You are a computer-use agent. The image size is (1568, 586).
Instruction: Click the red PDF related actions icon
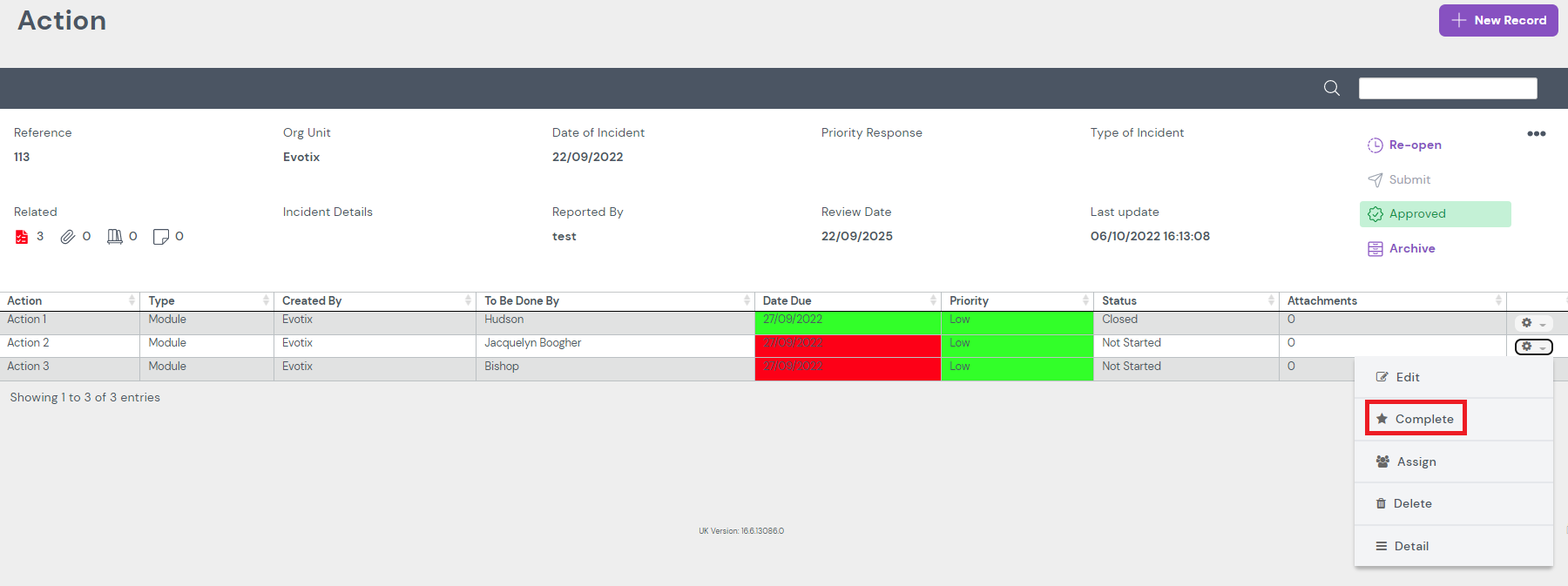(22, 237)
